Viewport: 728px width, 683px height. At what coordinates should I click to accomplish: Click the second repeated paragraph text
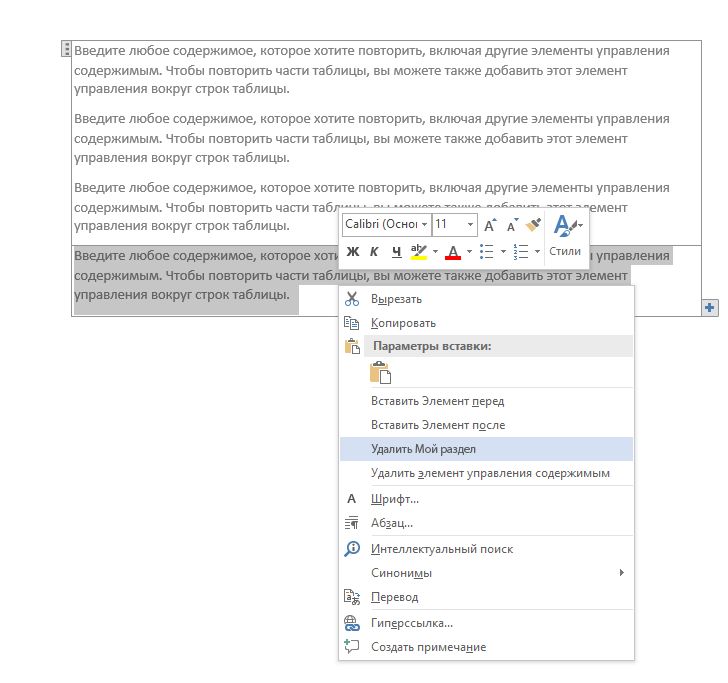(x=371, y=138)
